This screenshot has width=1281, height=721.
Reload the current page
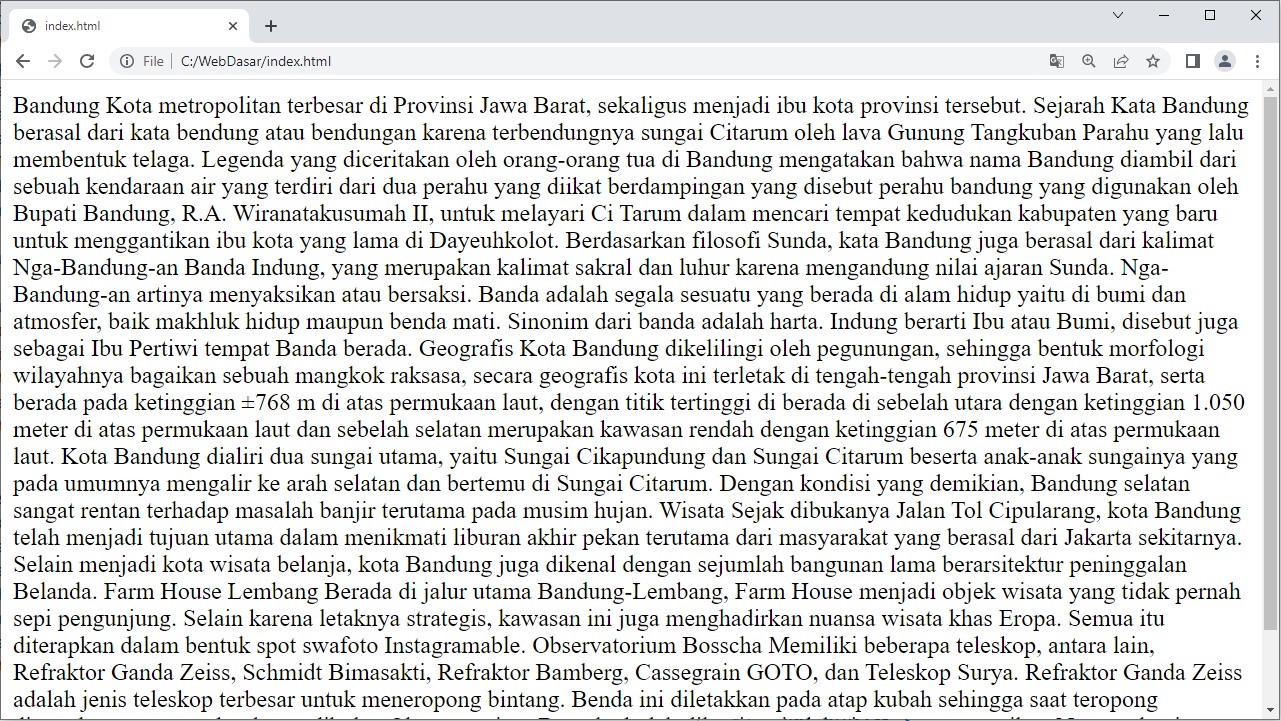87,61
